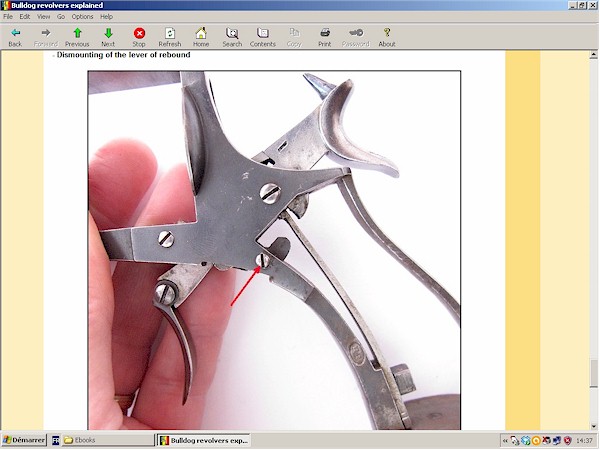
Task: Restore down the Bulldog revolvers window
Action: point(582,5)
